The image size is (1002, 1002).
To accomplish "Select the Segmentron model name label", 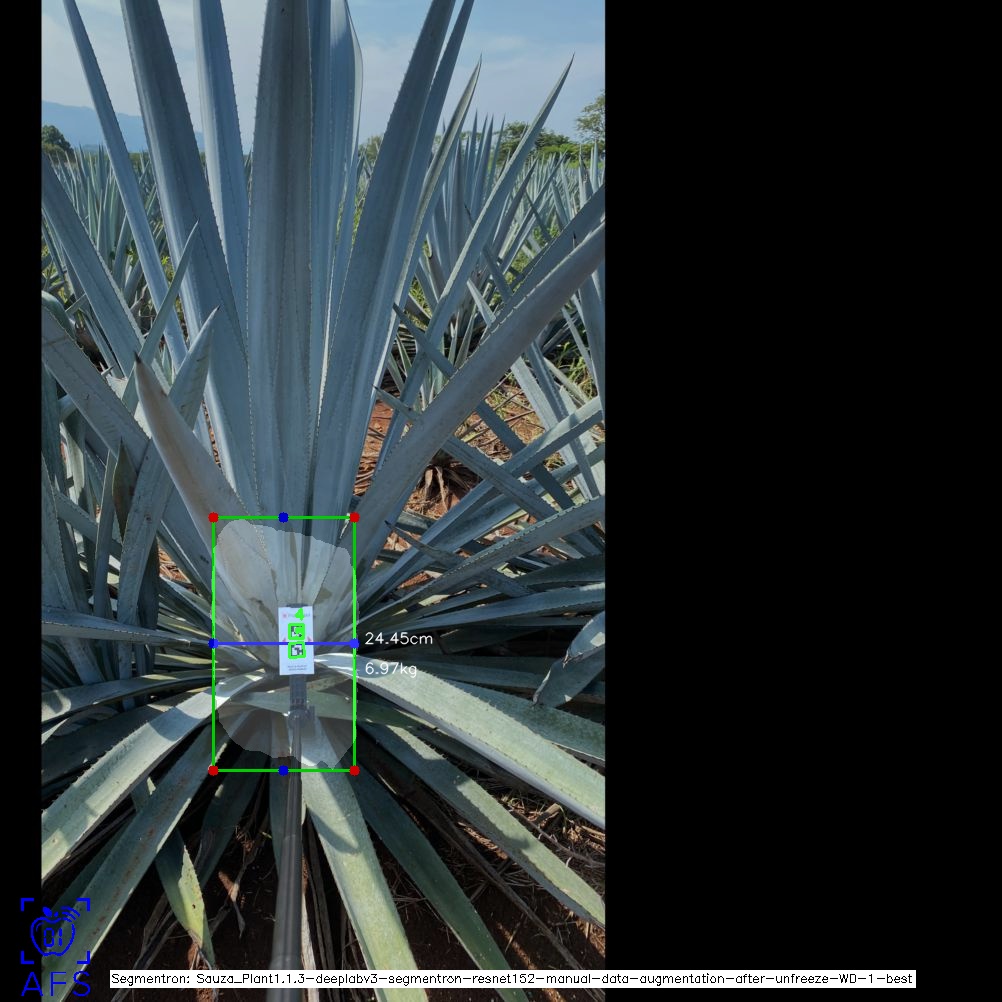I will tap(513, 978).
